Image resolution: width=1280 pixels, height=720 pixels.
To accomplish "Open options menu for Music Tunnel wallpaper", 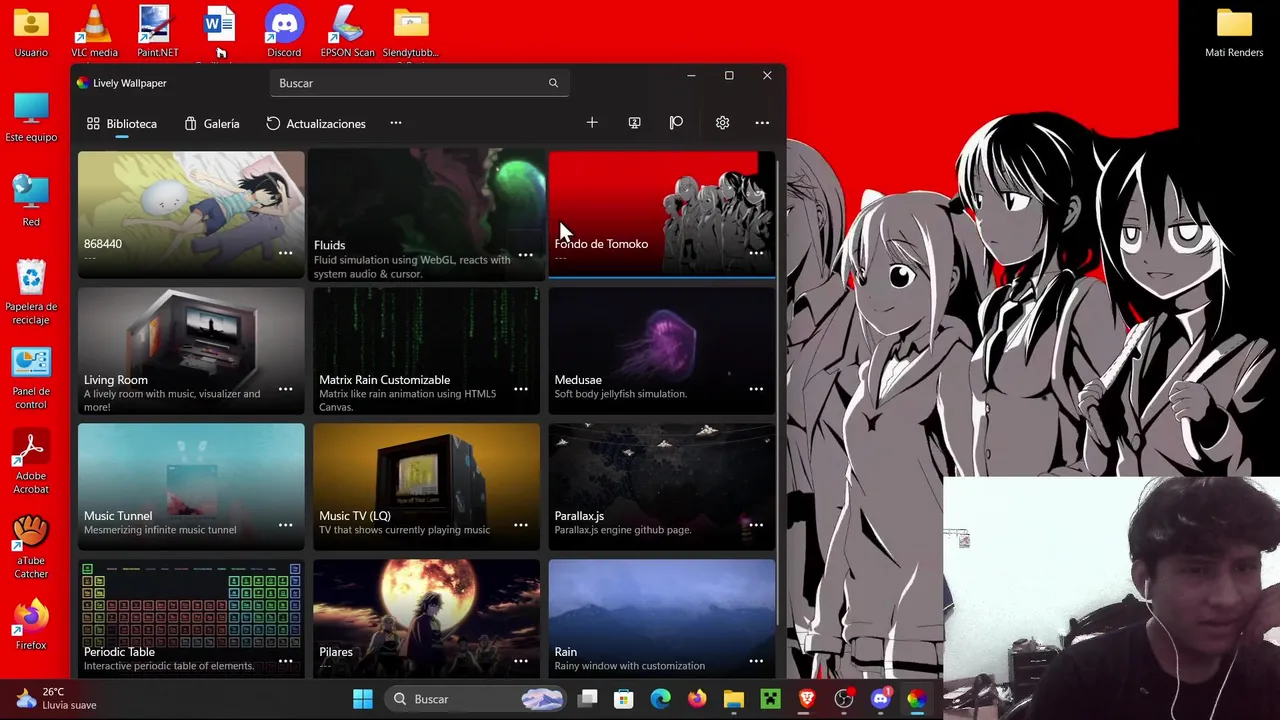I will click(285, 525).
